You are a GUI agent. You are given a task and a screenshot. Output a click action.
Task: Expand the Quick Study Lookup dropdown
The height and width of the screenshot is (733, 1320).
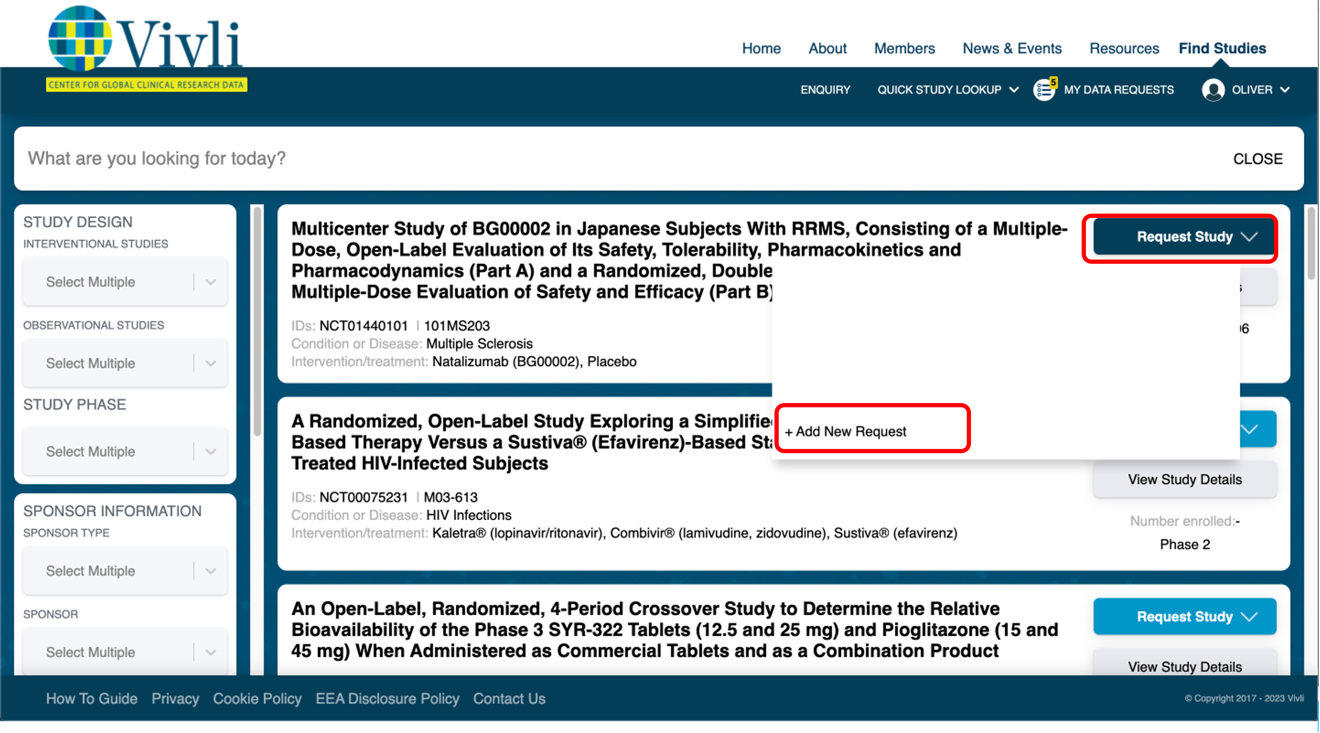tap(948, 90)
